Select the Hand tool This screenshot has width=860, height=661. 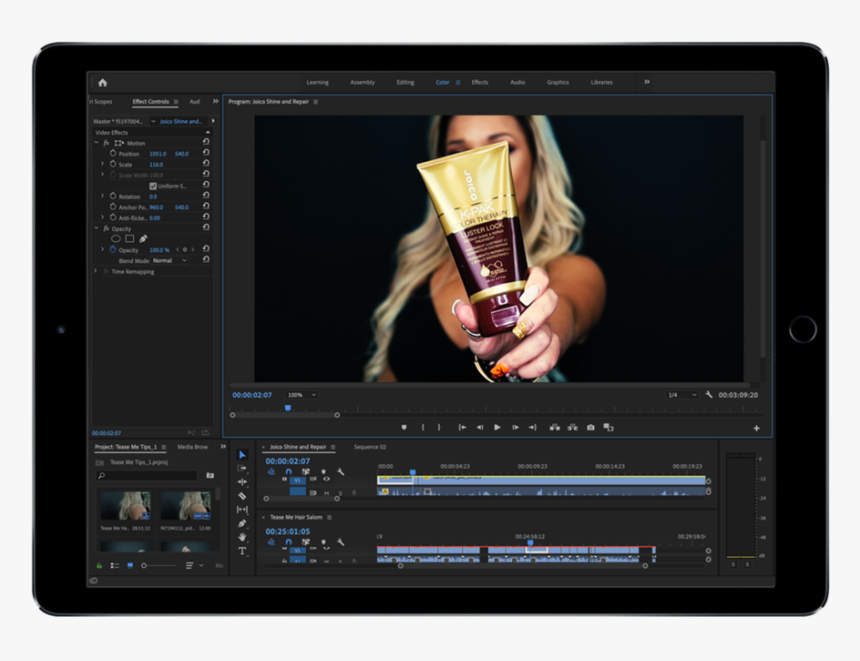click(x=242, y=537)
